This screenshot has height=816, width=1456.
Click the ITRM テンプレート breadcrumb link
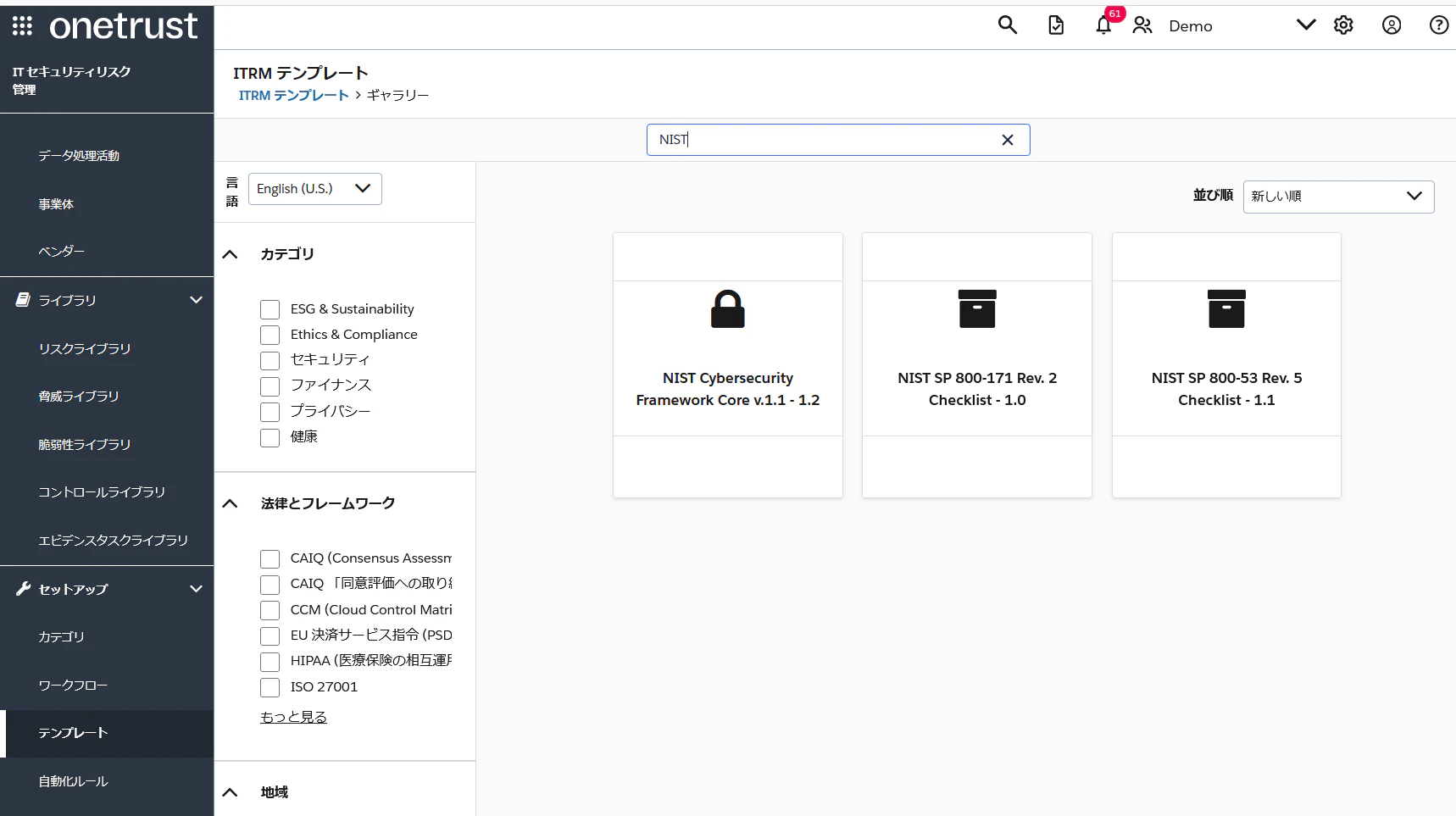(293, 96)
